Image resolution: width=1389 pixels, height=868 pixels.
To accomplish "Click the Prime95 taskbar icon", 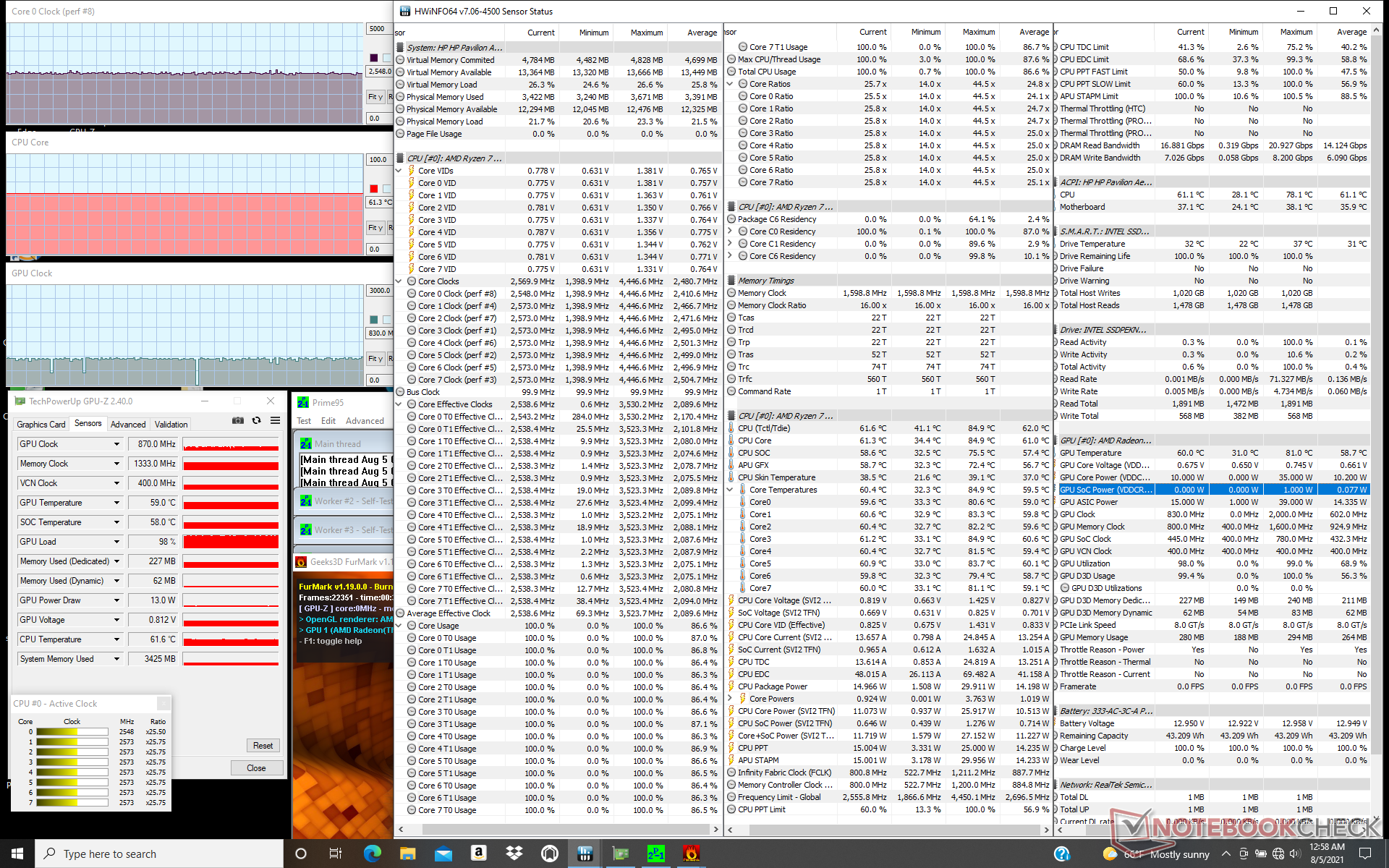I will tap(655, 854).
